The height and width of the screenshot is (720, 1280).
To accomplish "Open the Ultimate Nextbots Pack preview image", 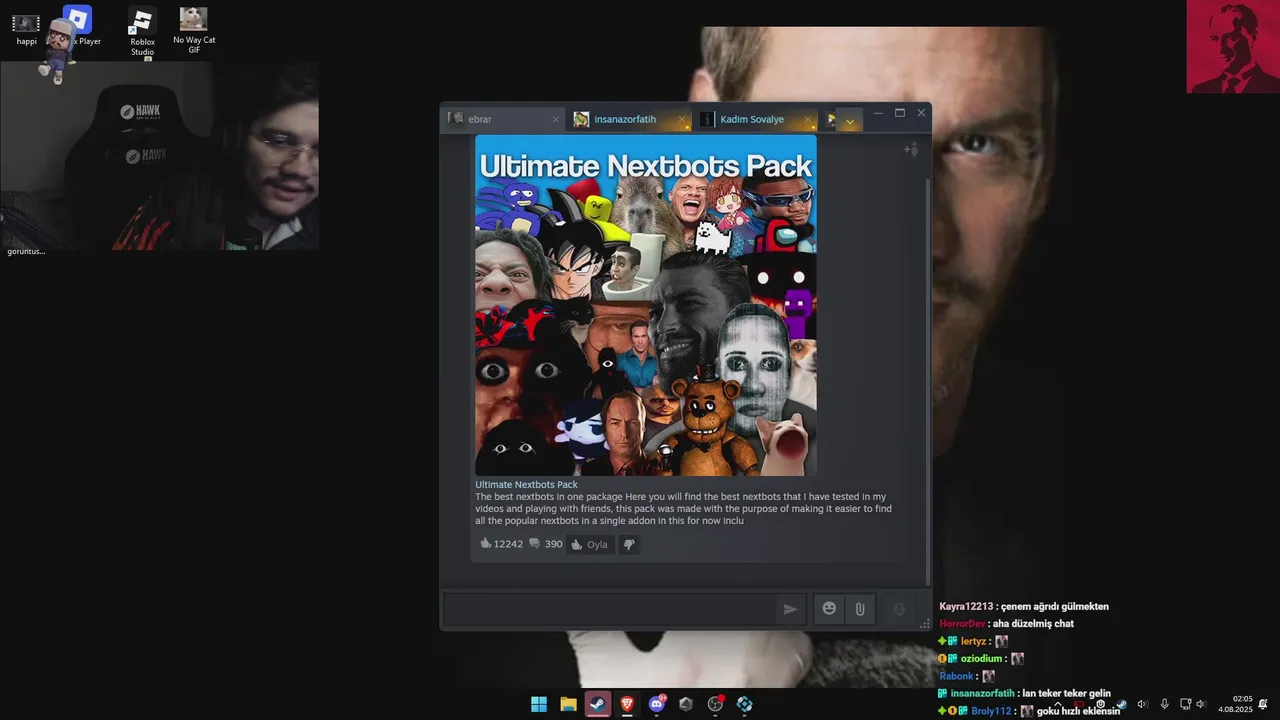I will tap(646, 306).
